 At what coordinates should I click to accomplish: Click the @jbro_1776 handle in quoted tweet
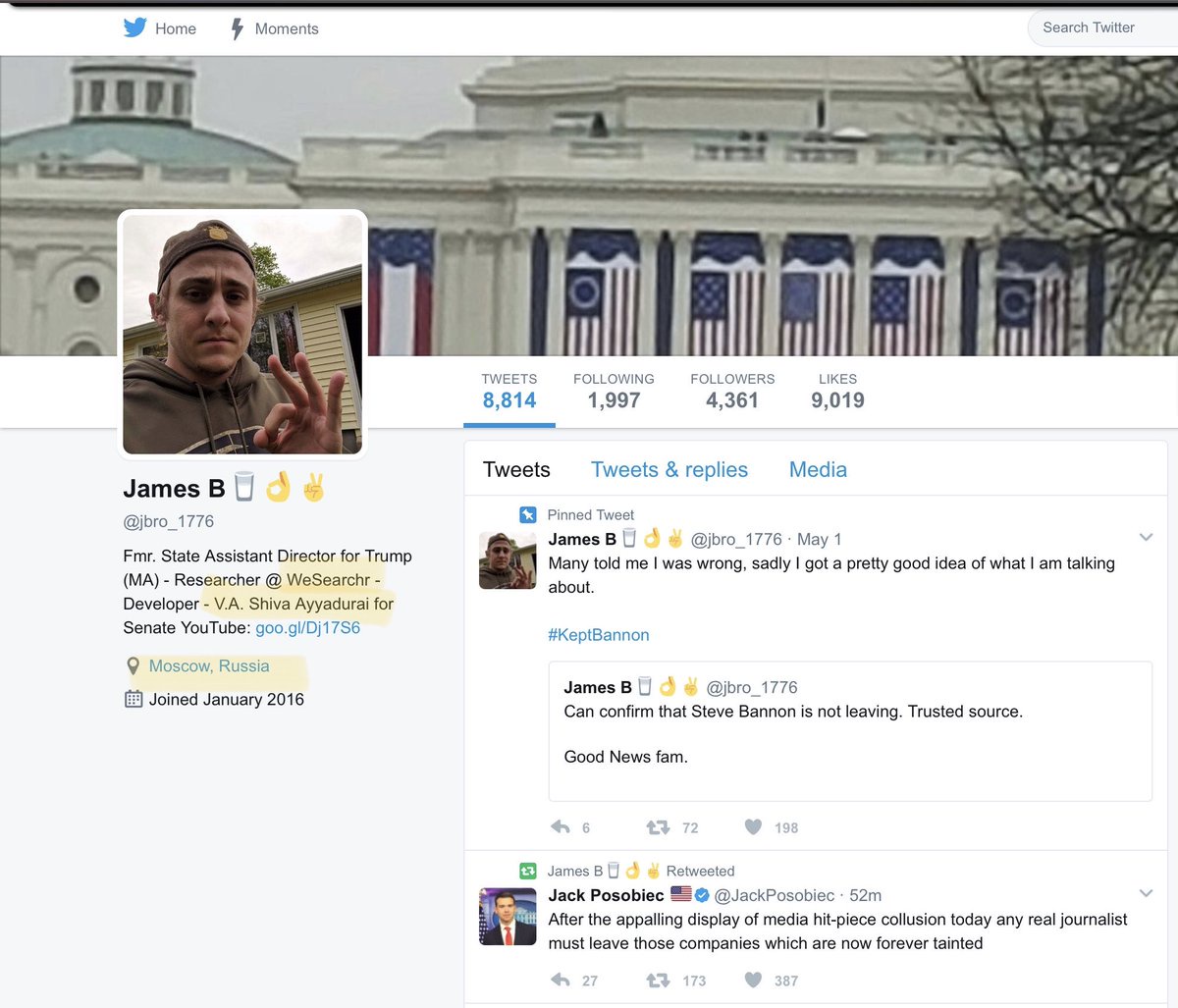point(752,687)
